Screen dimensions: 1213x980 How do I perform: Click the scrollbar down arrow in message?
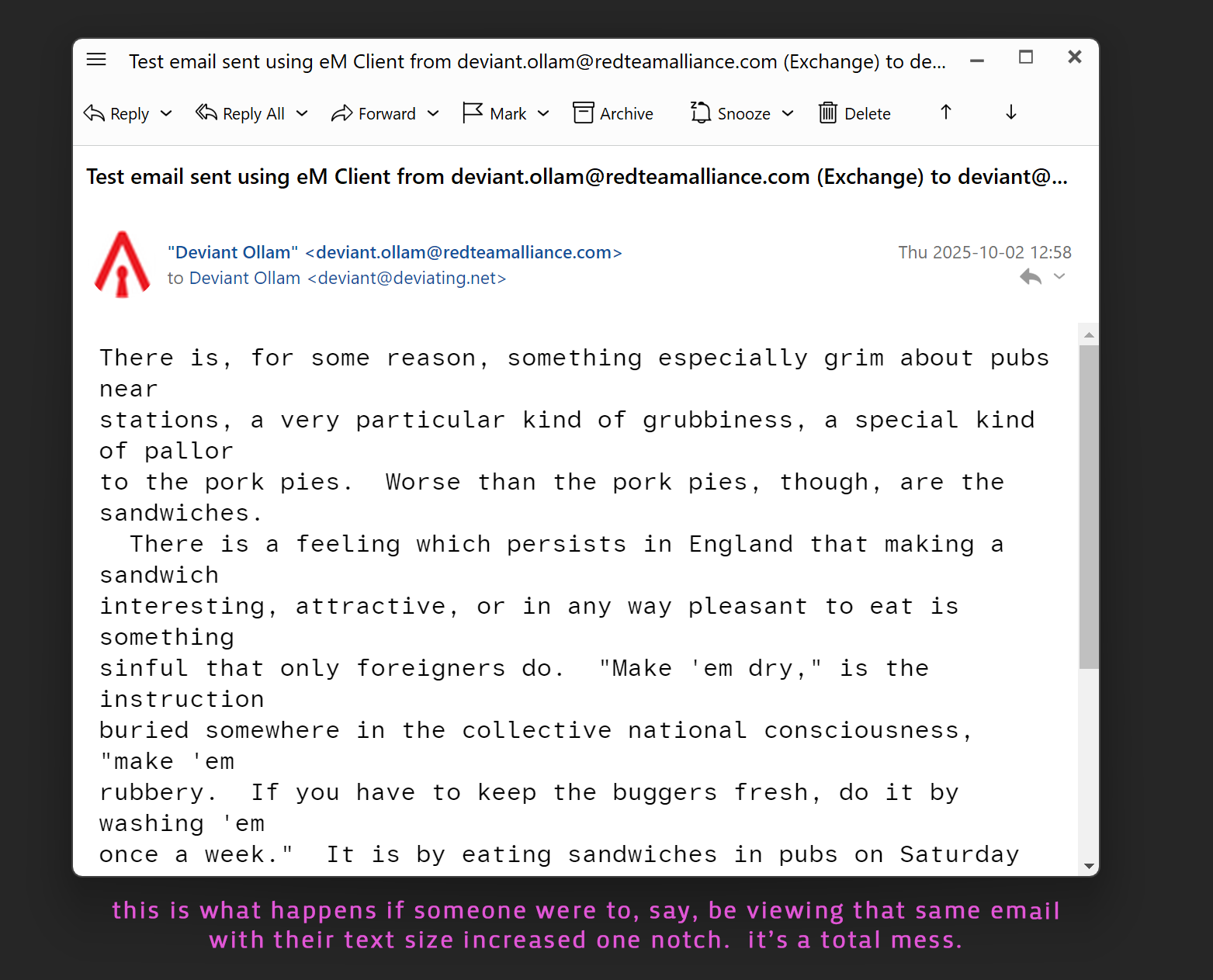1089,866
